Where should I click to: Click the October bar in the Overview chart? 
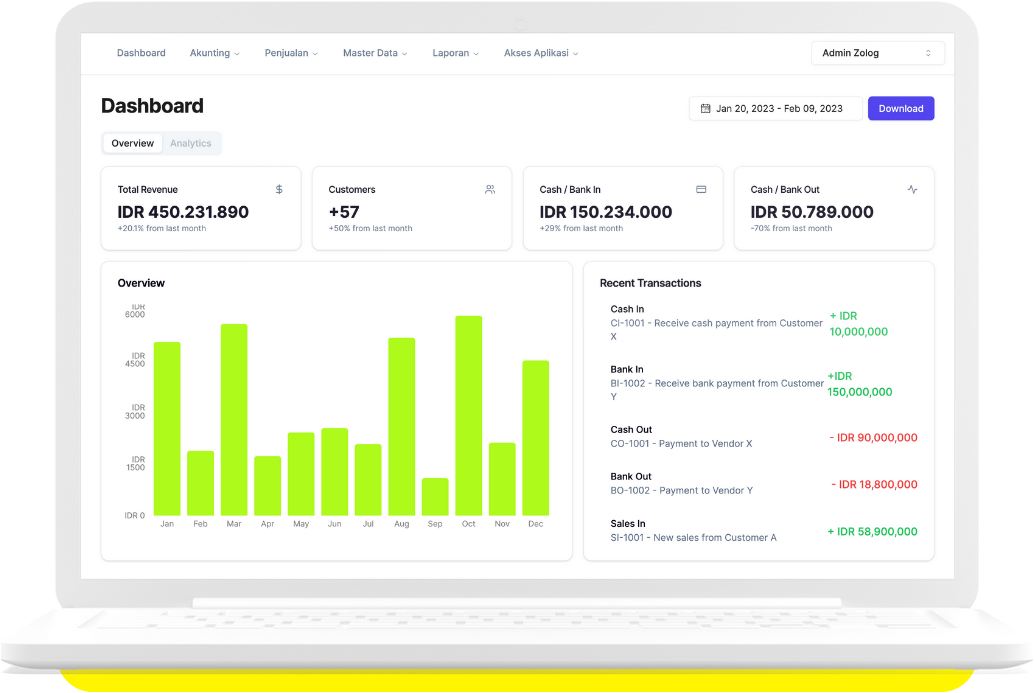pyautogui.click(x=468, y=415)
